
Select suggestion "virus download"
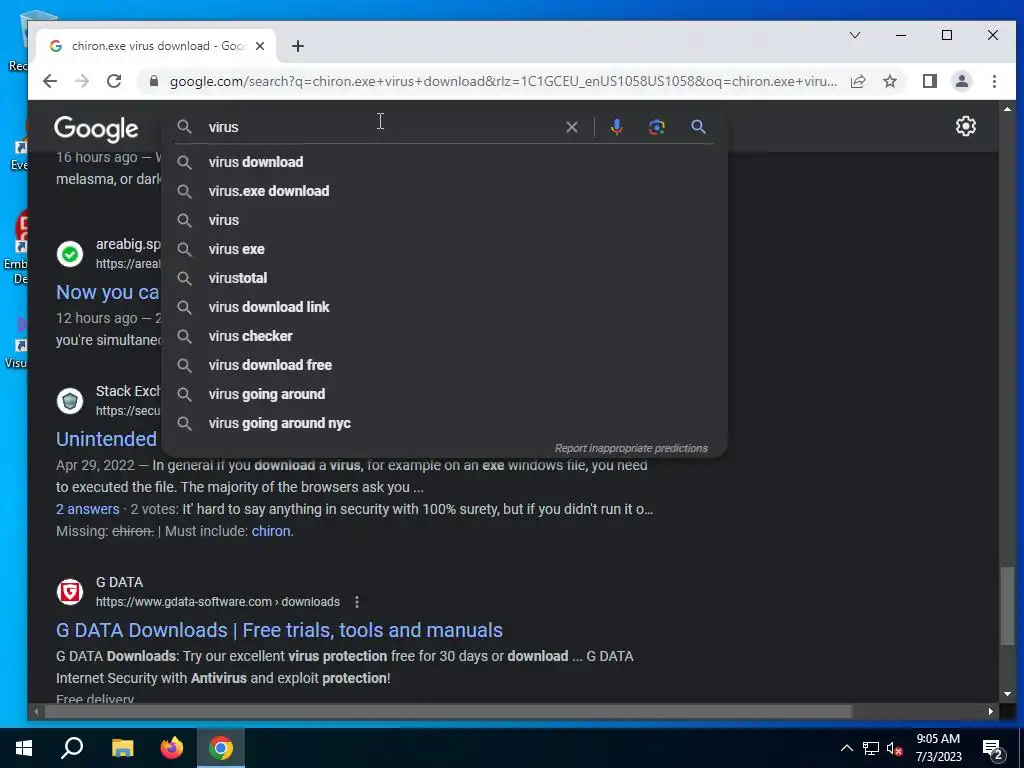click(444, 162)
